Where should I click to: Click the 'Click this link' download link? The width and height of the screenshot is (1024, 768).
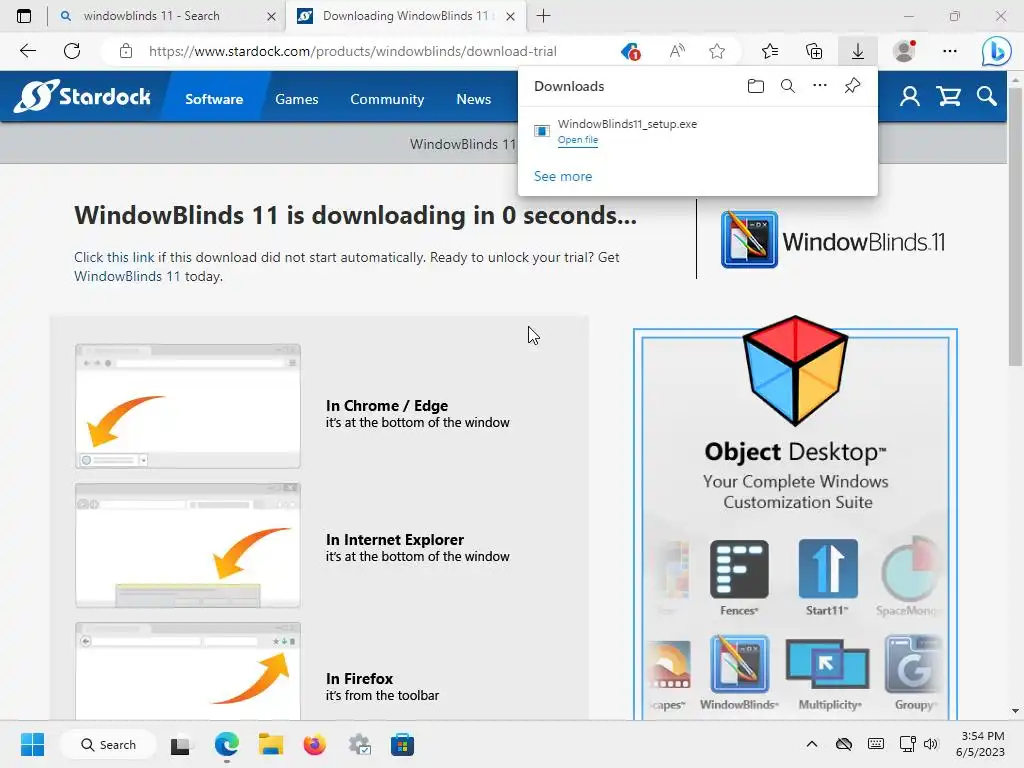point(114,257)
